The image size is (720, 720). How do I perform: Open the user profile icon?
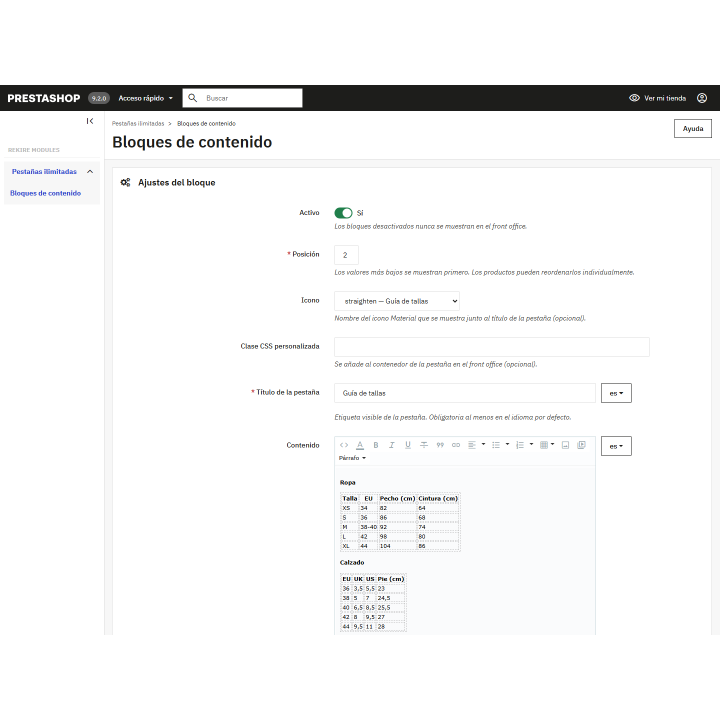point(702,98)
